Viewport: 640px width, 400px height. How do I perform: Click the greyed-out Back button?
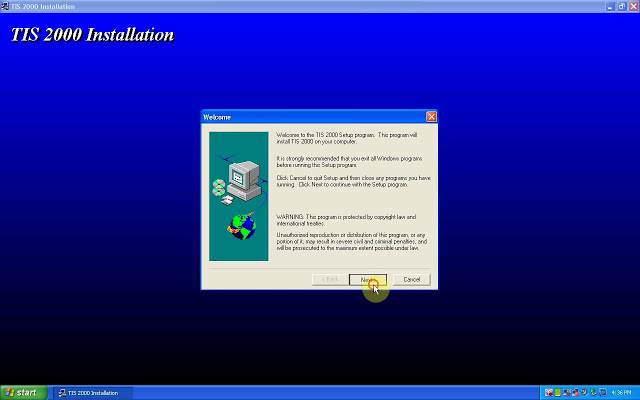tap(330, 280)
